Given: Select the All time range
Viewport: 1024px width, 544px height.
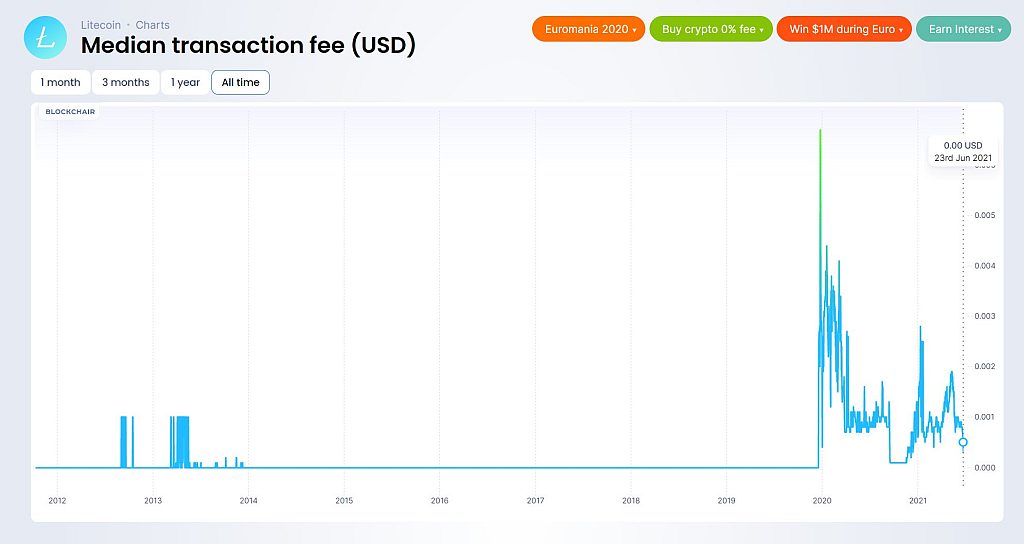Looking at the screenshot, I should point(240,82).
